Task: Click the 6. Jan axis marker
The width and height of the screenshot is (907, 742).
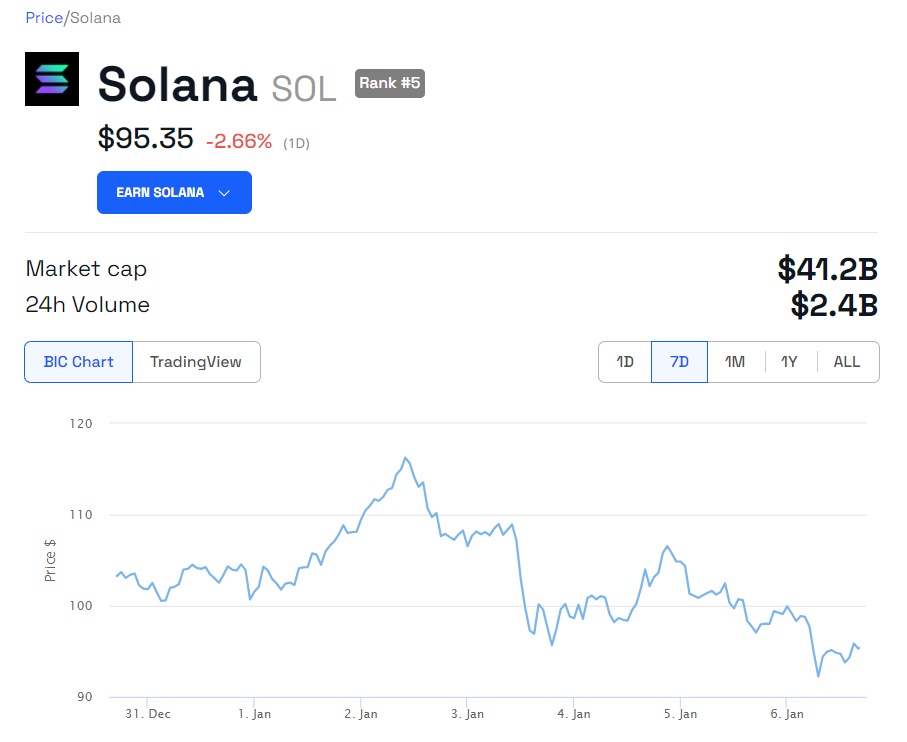Action: point(786,714)
